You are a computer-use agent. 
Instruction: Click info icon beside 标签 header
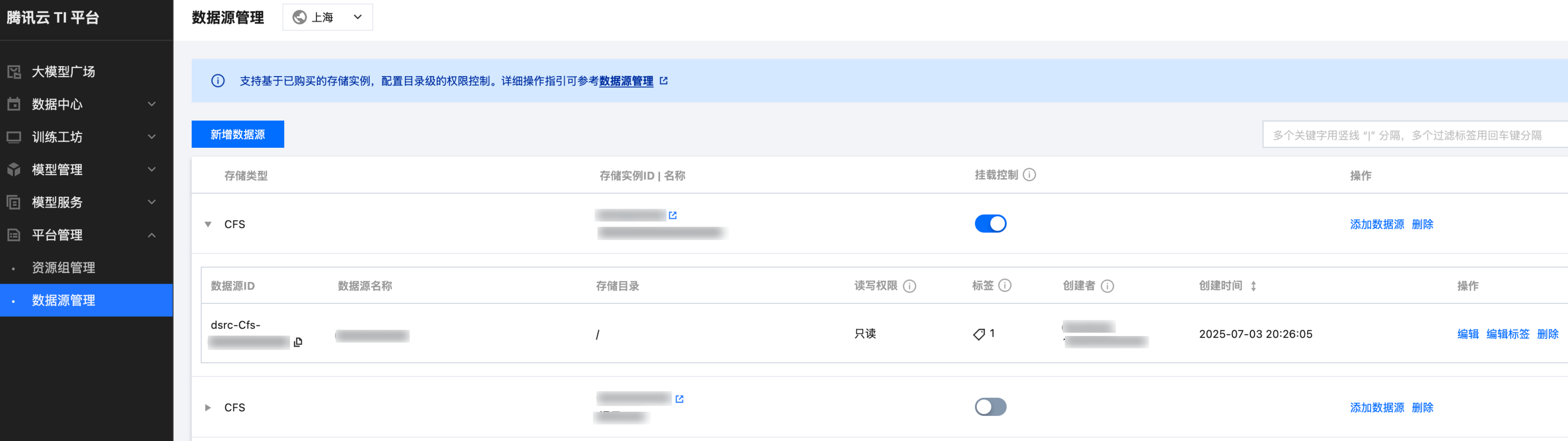[x=1005, y=285]
